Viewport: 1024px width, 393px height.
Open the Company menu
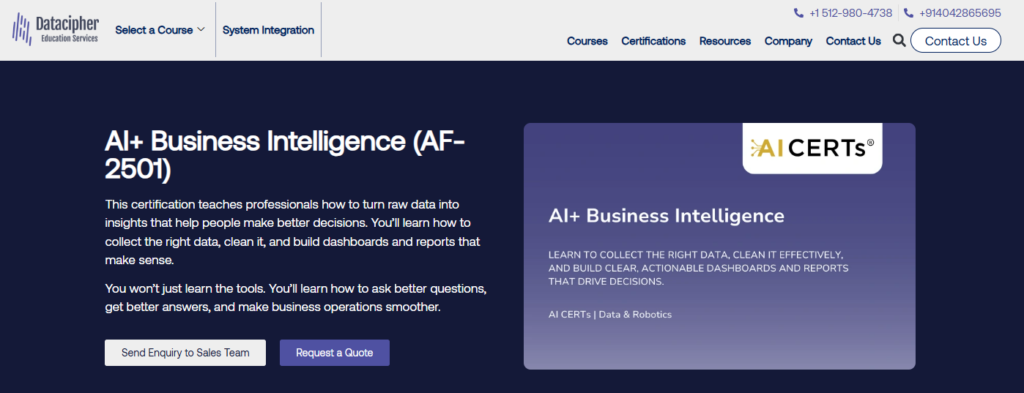click(x=788, y=41)
